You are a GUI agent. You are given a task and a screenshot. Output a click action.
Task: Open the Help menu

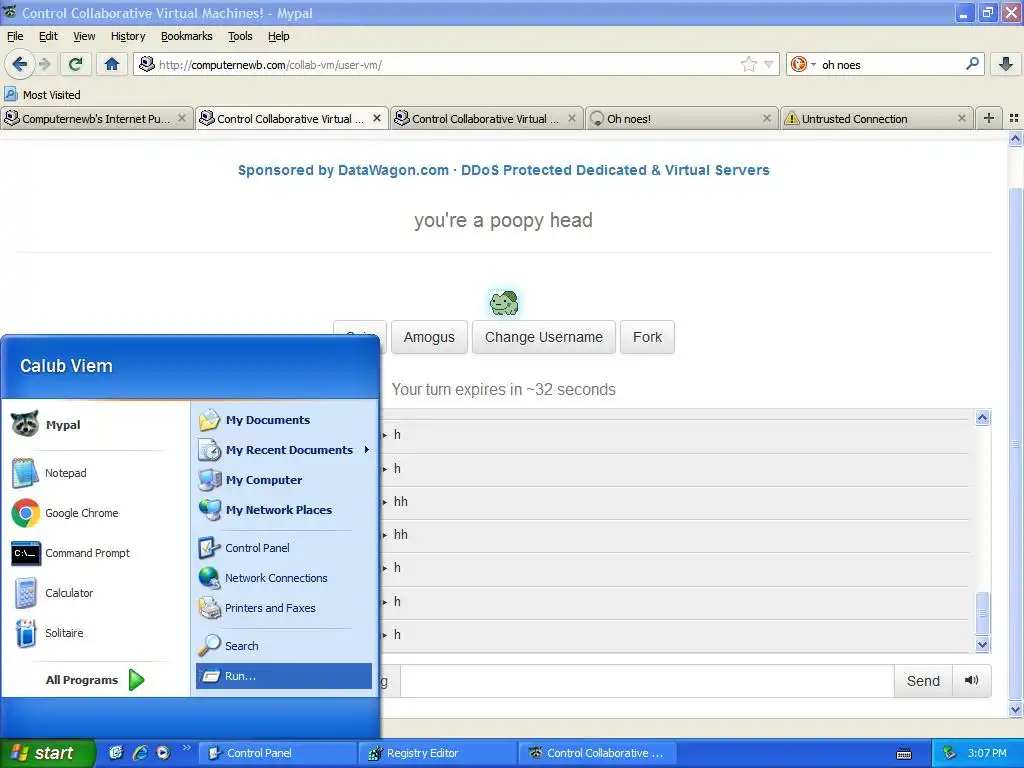(x=278, y=36)
